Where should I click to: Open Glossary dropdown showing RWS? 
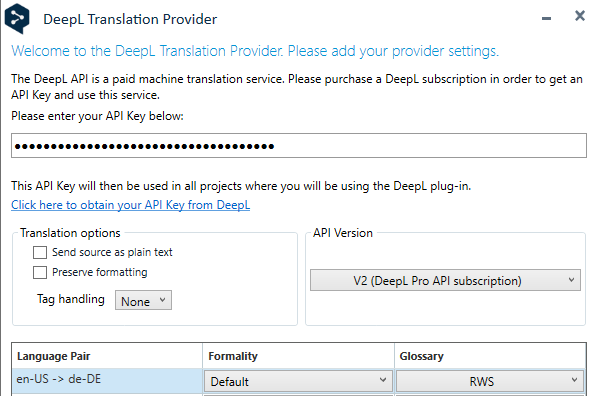point(490,381)
